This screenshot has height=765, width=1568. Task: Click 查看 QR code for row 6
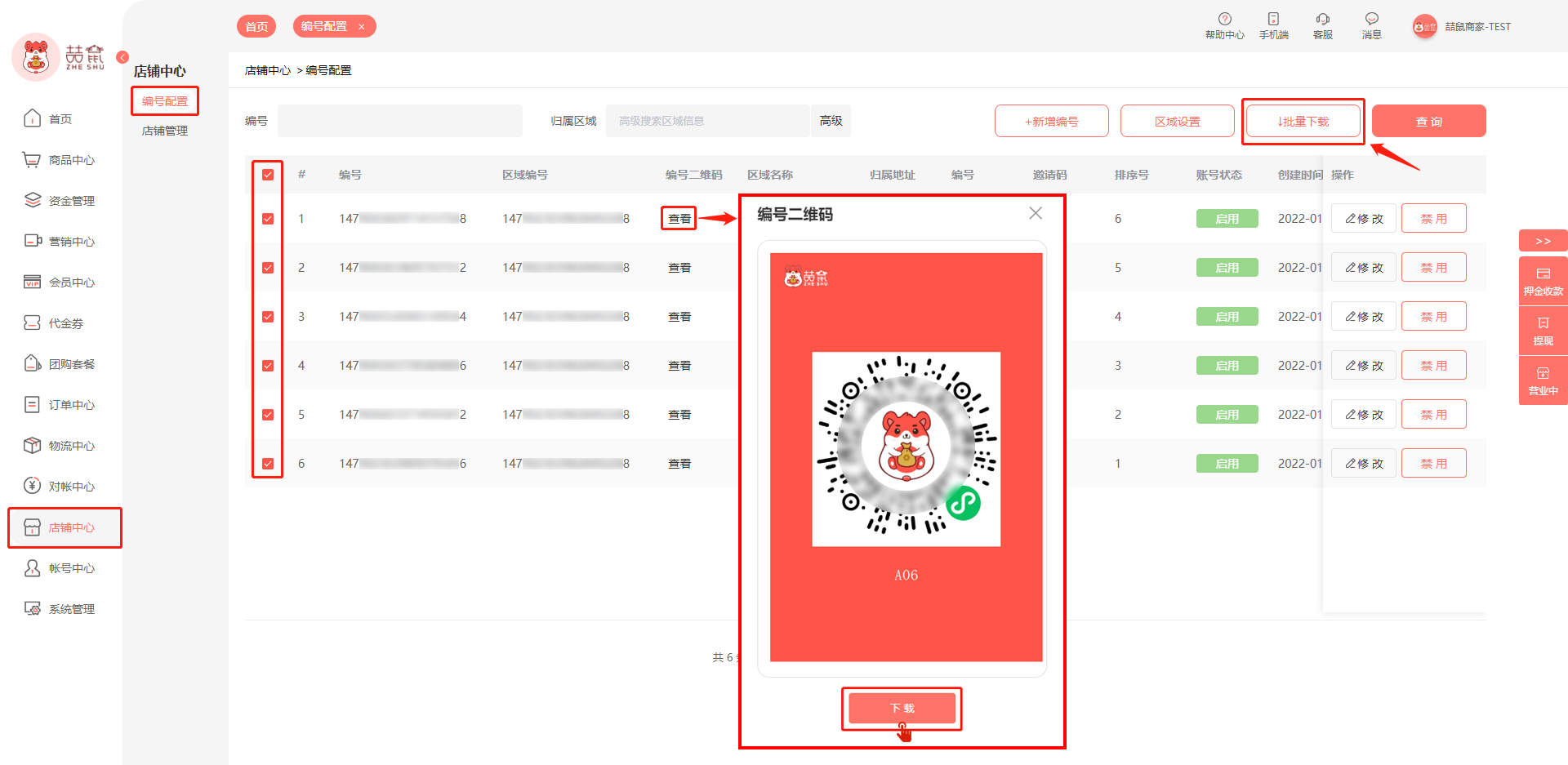[679, 464]
